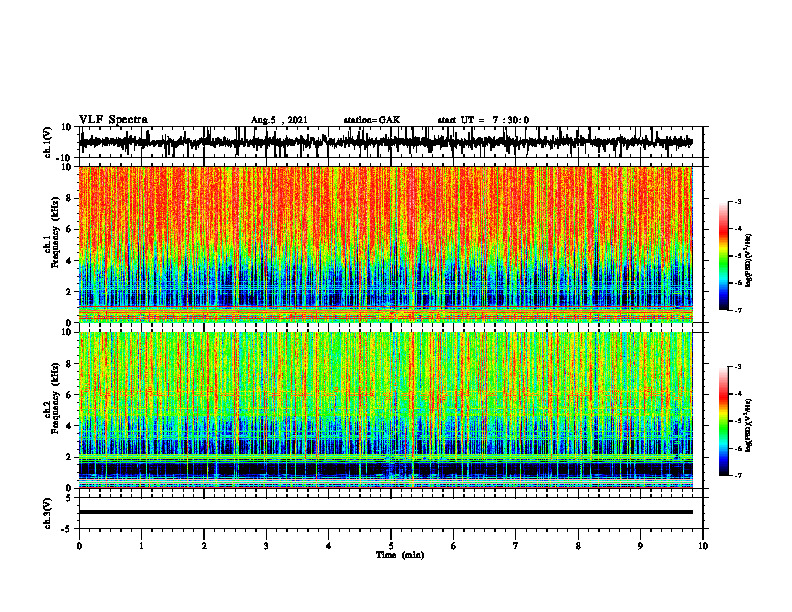Click the ch.3(V) axis label
Viewport: 792px width, 612px height.
pyautogui.click(x=48, y=513)
